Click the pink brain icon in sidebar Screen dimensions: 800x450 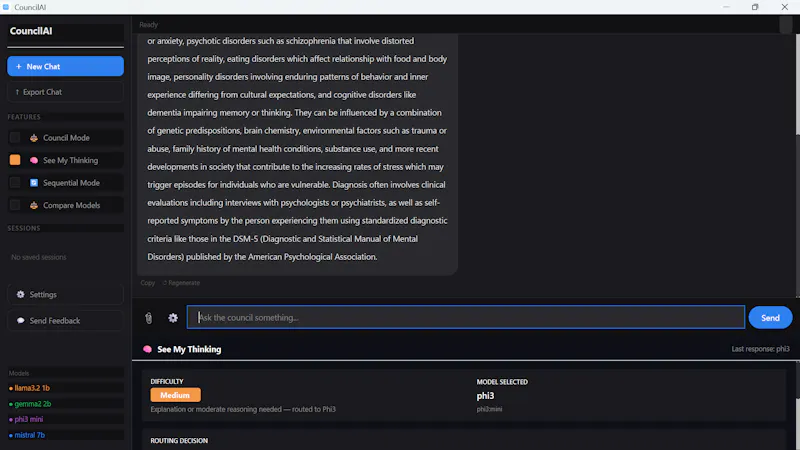[34, 160]
